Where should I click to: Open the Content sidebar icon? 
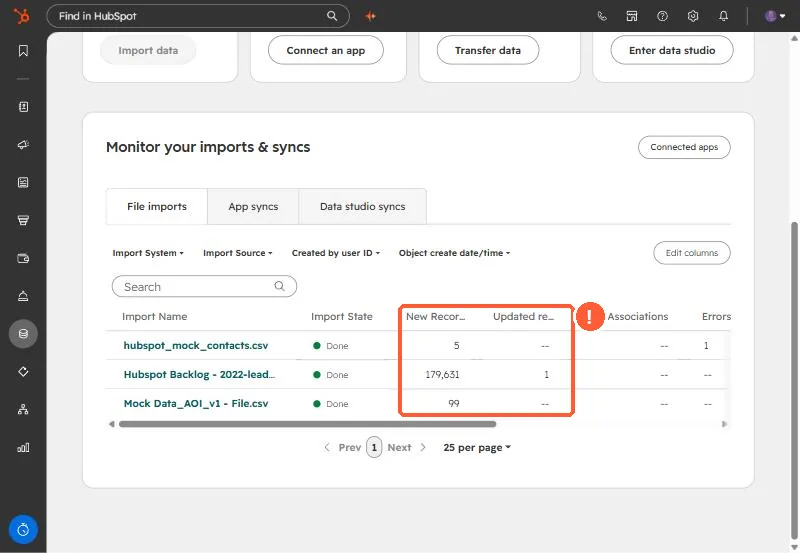click(23, 182)
